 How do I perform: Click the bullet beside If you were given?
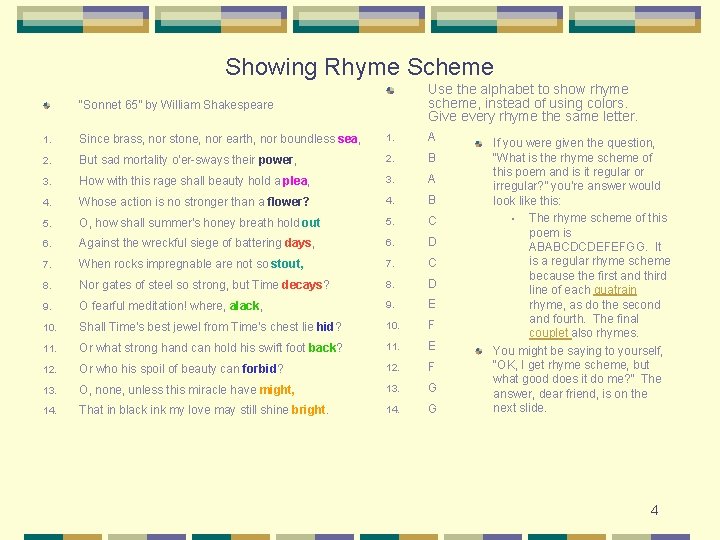pyautogui.click(x=478, y=144)
